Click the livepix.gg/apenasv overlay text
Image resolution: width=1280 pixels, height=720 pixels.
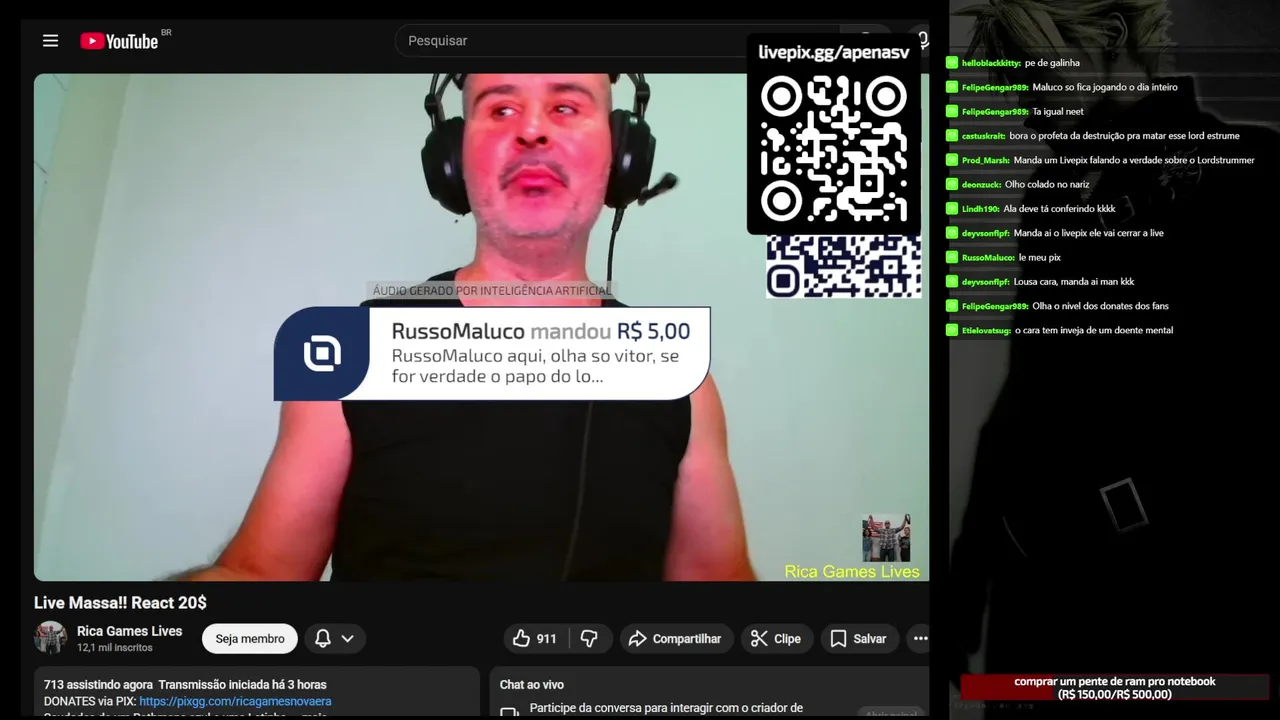click(x=834, y=53)
